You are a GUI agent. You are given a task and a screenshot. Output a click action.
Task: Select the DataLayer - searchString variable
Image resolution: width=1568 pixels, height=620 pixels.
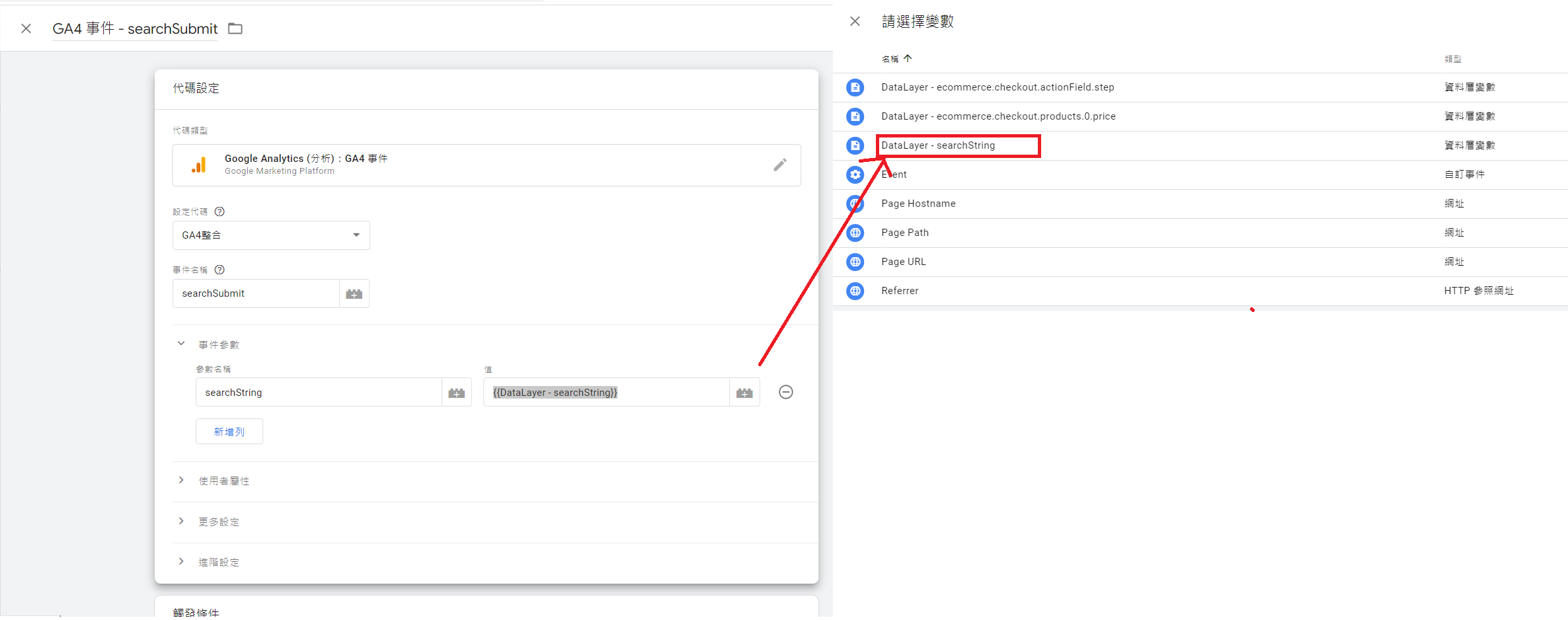coord(937,145)
